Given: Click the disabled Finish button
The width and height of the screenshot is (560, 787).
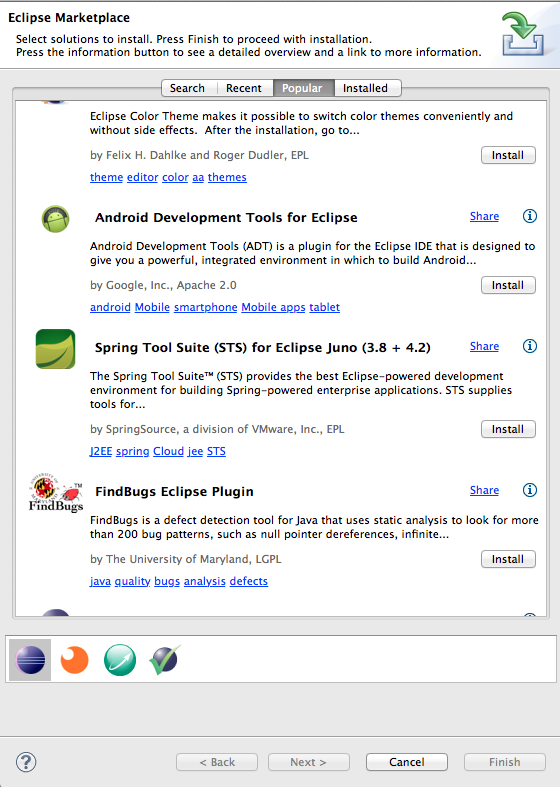Looking at the screenshot, I should click(505, 762).
